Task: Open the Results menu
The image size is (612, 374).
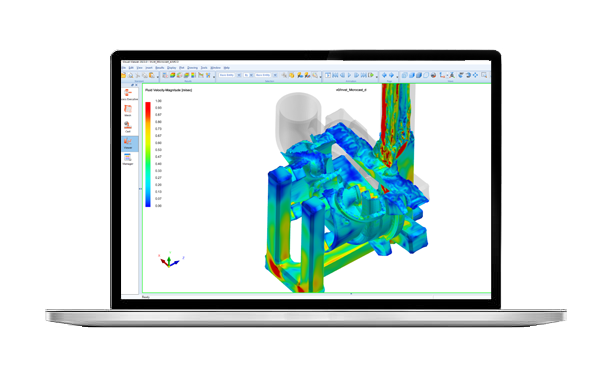Action: tap(160, 68)
